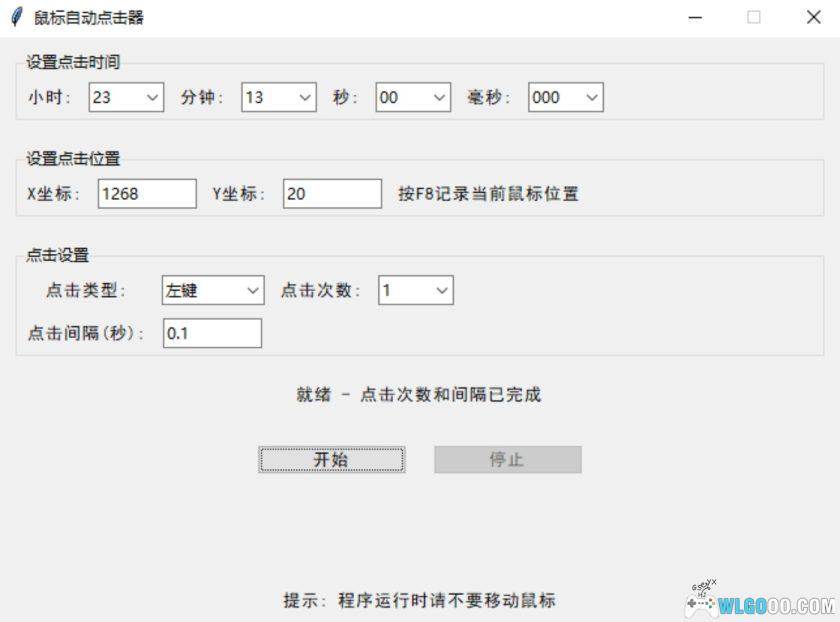The height and width of the screenshot is (622, 840).
Task: Click inside the 点击间隔(秒) interval field
Action: [212, 333]
